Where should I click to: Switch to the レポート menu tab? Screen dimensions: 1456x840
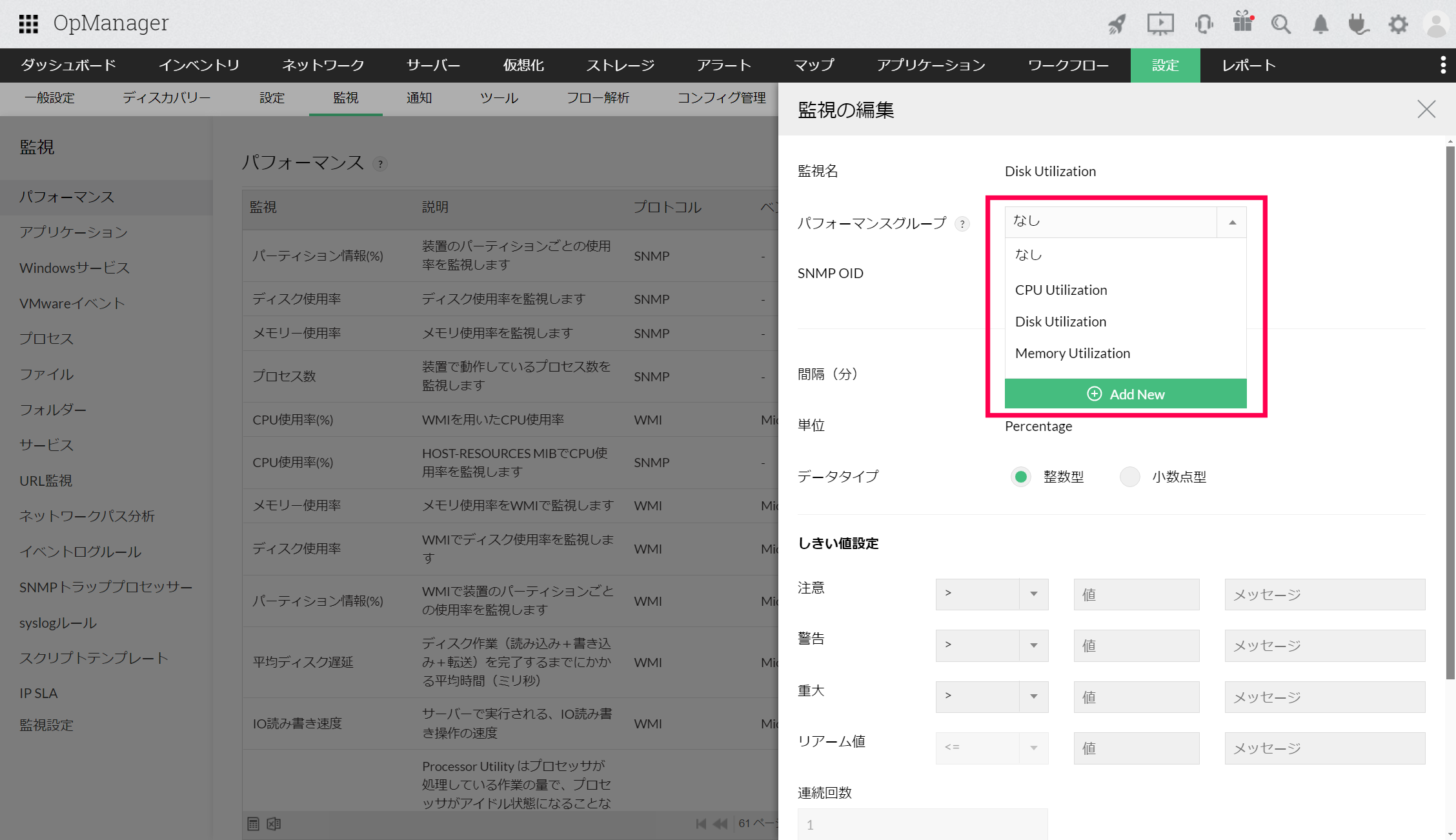pos(1248,65)
